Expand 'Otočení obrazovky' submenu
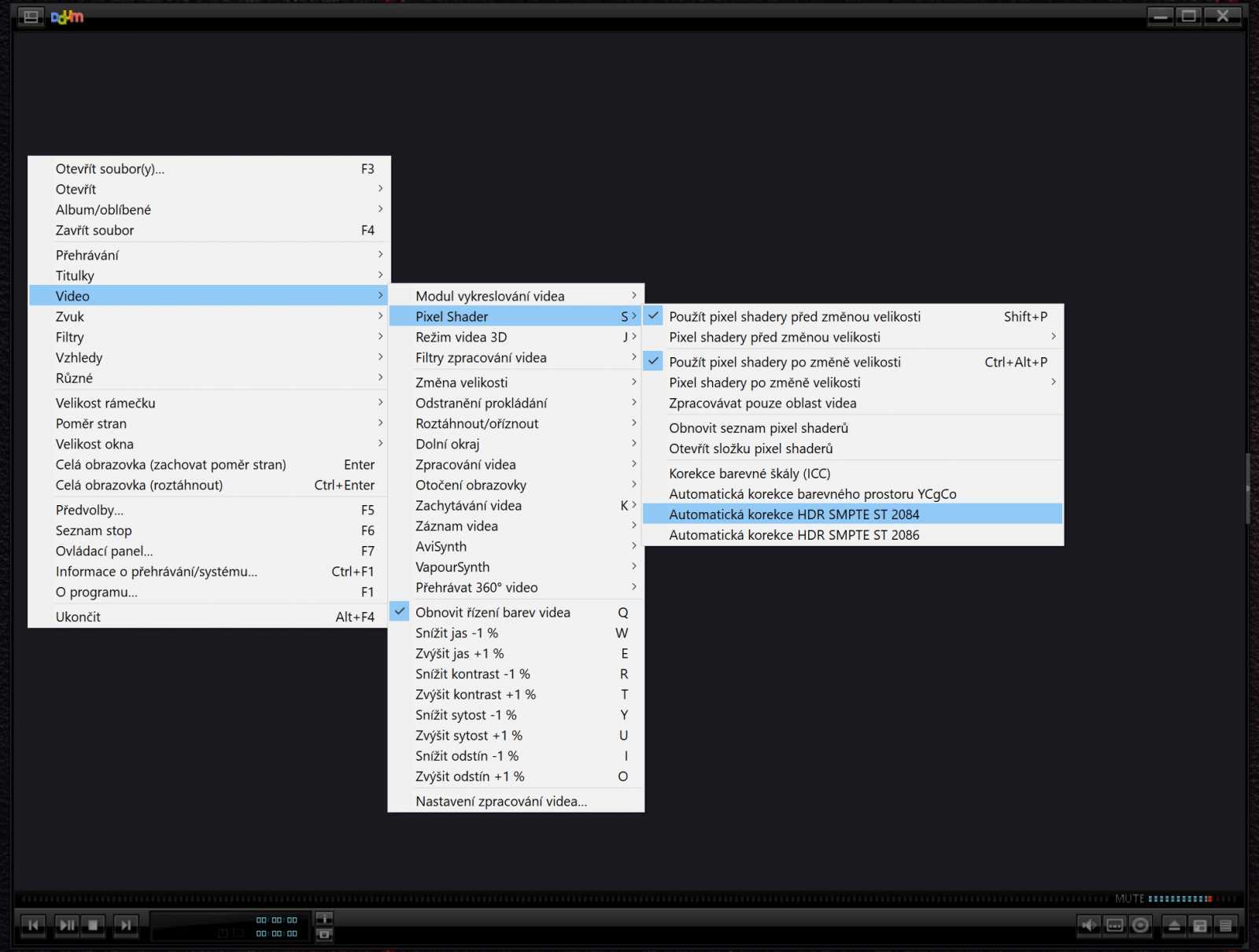This screenshot has height=952, width=1259. coord(516,485)
